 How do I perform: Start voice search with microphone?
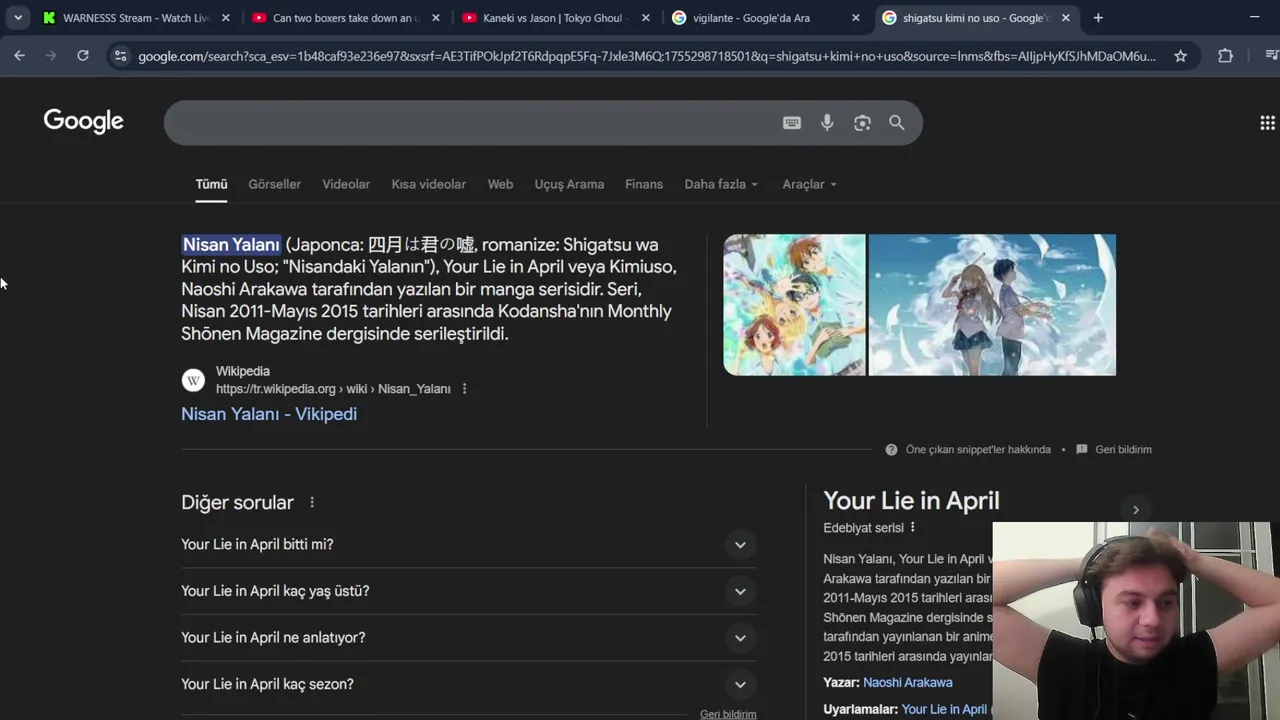point(827,123)
